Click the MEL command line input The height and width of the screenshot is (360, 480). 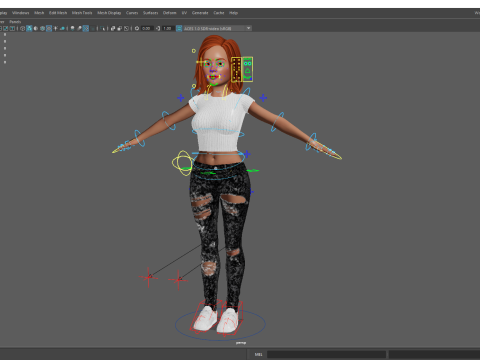tap(326, 354)
